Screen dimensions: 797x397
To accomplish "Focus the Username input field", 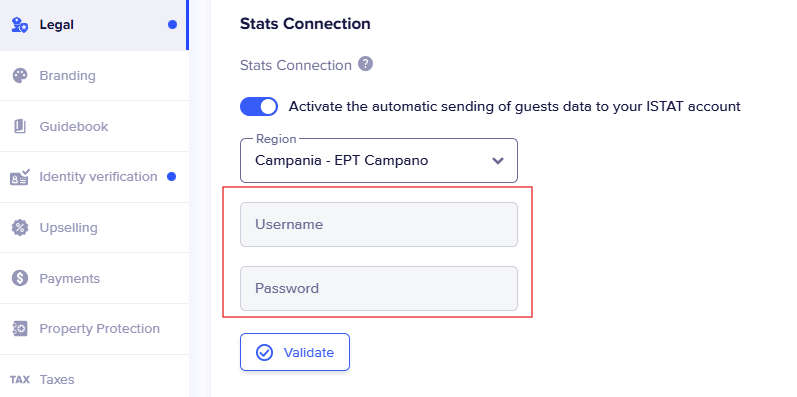I will [379, 225].
